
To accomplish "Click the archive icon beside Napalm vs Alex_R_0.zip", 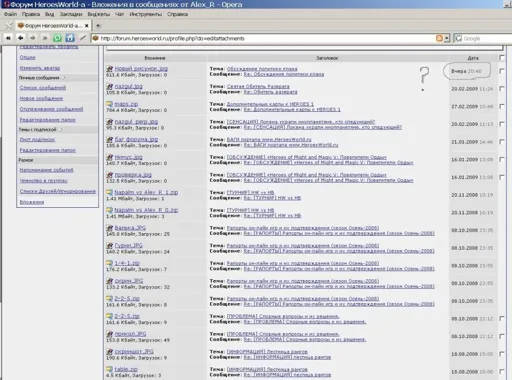I will (x=110, y=210).
